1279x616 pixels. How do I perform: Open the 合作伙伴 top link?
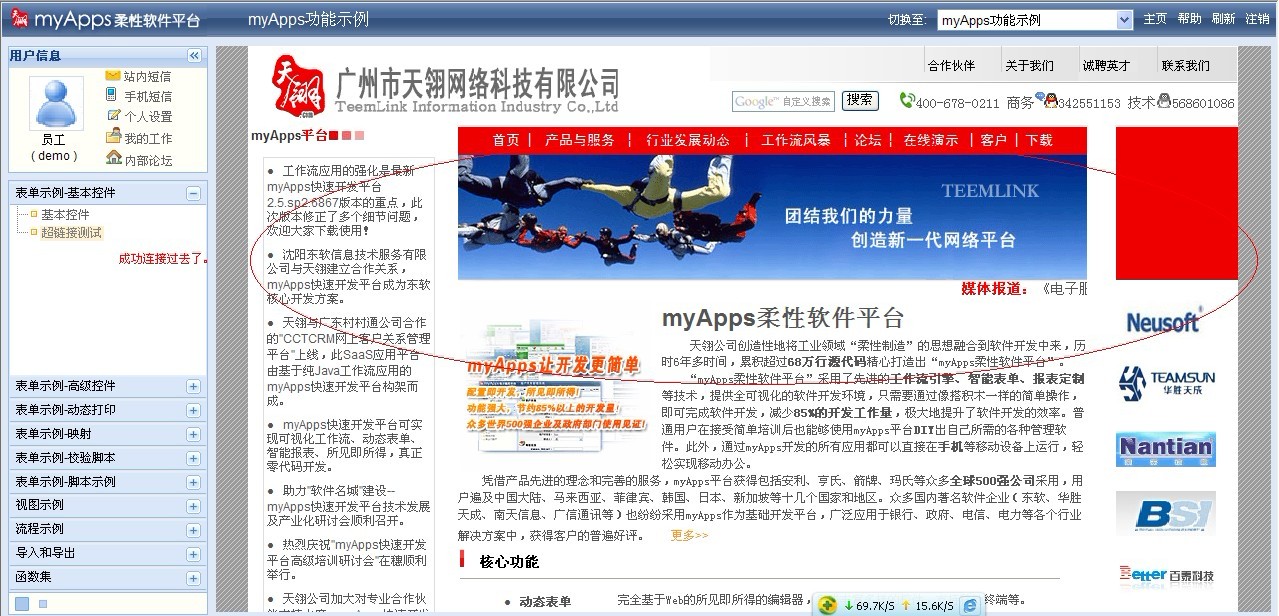click(952, 66)
